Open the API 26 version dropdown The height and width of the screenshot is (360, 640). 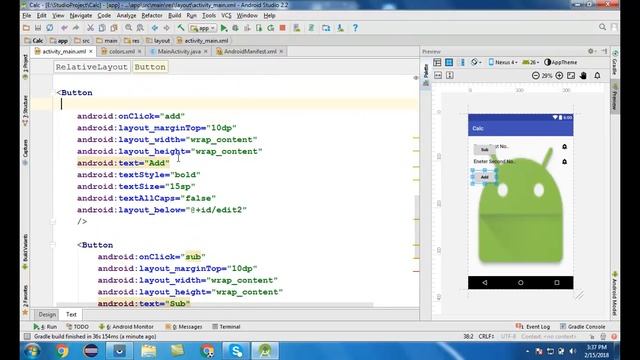(x=531, y=62)
